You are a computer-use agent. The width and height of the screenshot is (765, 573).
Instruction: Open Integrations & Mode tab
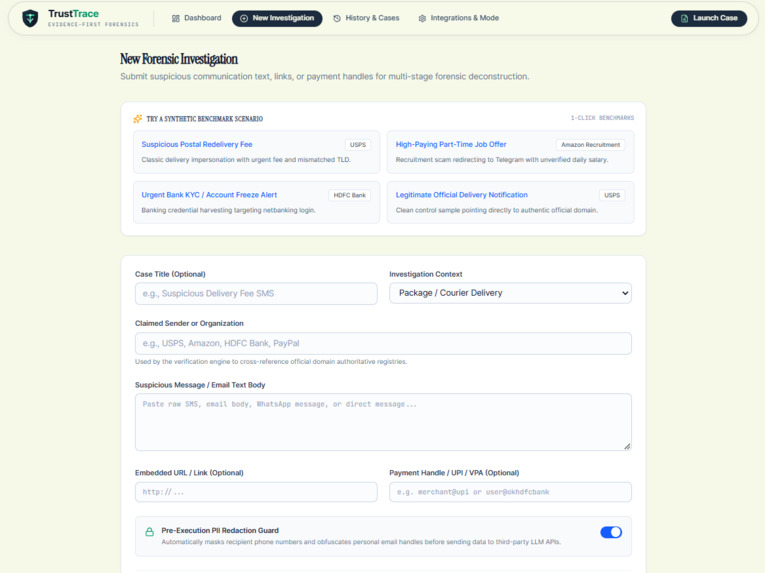(459, 18)
